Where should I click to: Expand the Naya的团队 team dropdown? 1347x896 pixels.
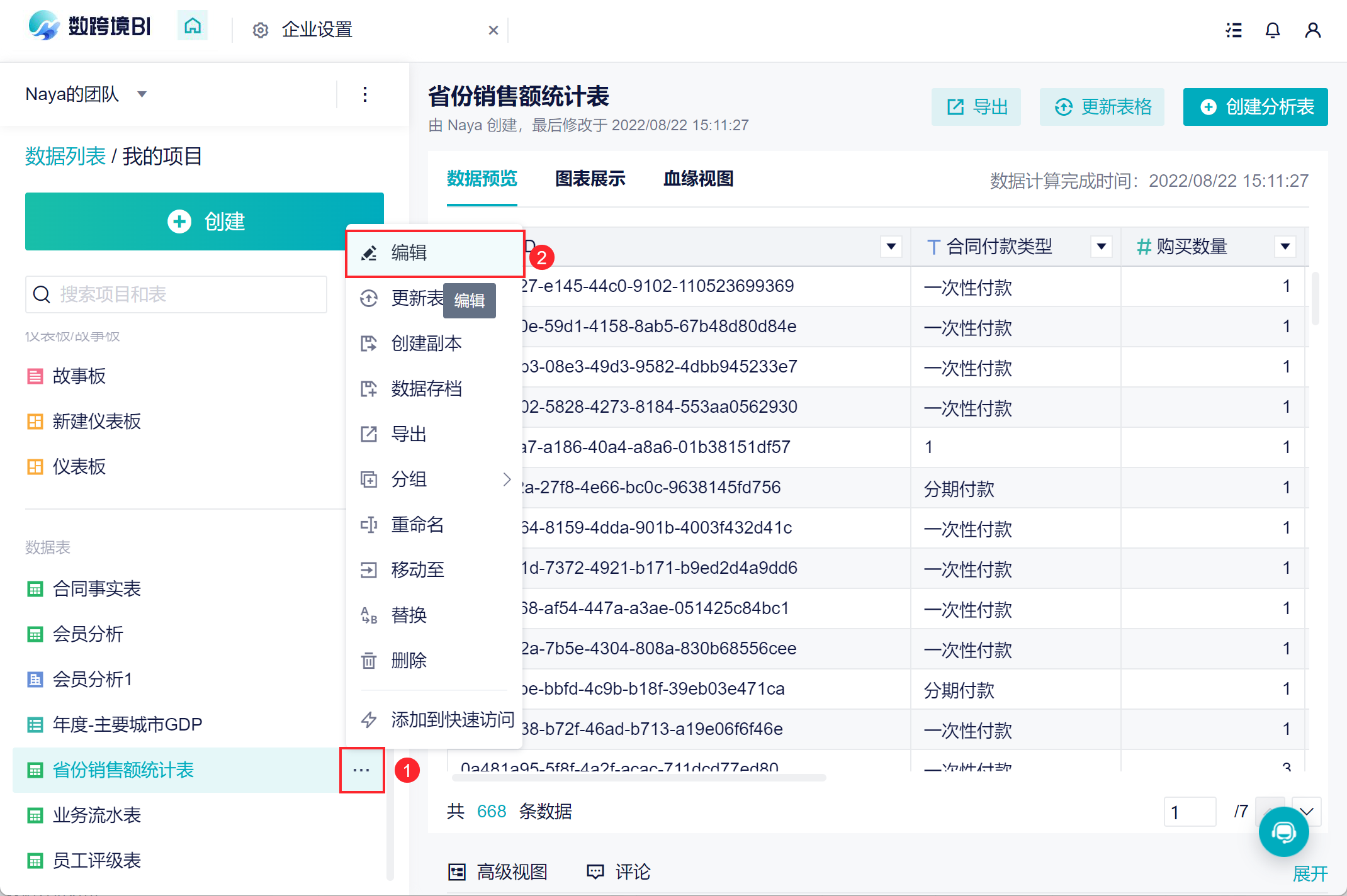click(x=142, y=94)
